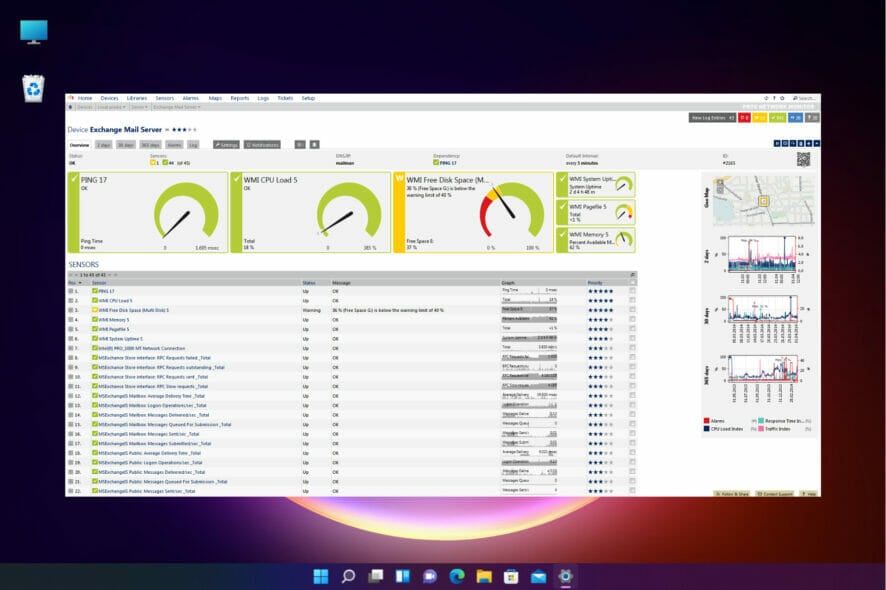
Task: Open the Intel PRO_1000 MT Network Connection sensor link
Action: 142,348
